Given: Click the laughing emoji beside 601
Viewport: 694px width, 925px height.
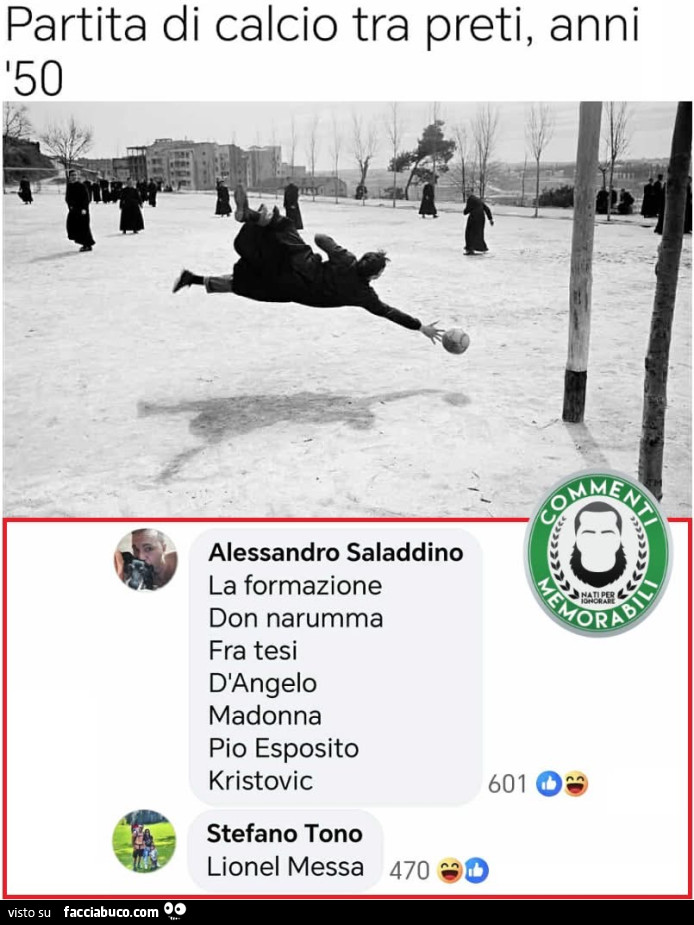Looking at the screenshot, I should pyautogui.click(x=575, y=784).
